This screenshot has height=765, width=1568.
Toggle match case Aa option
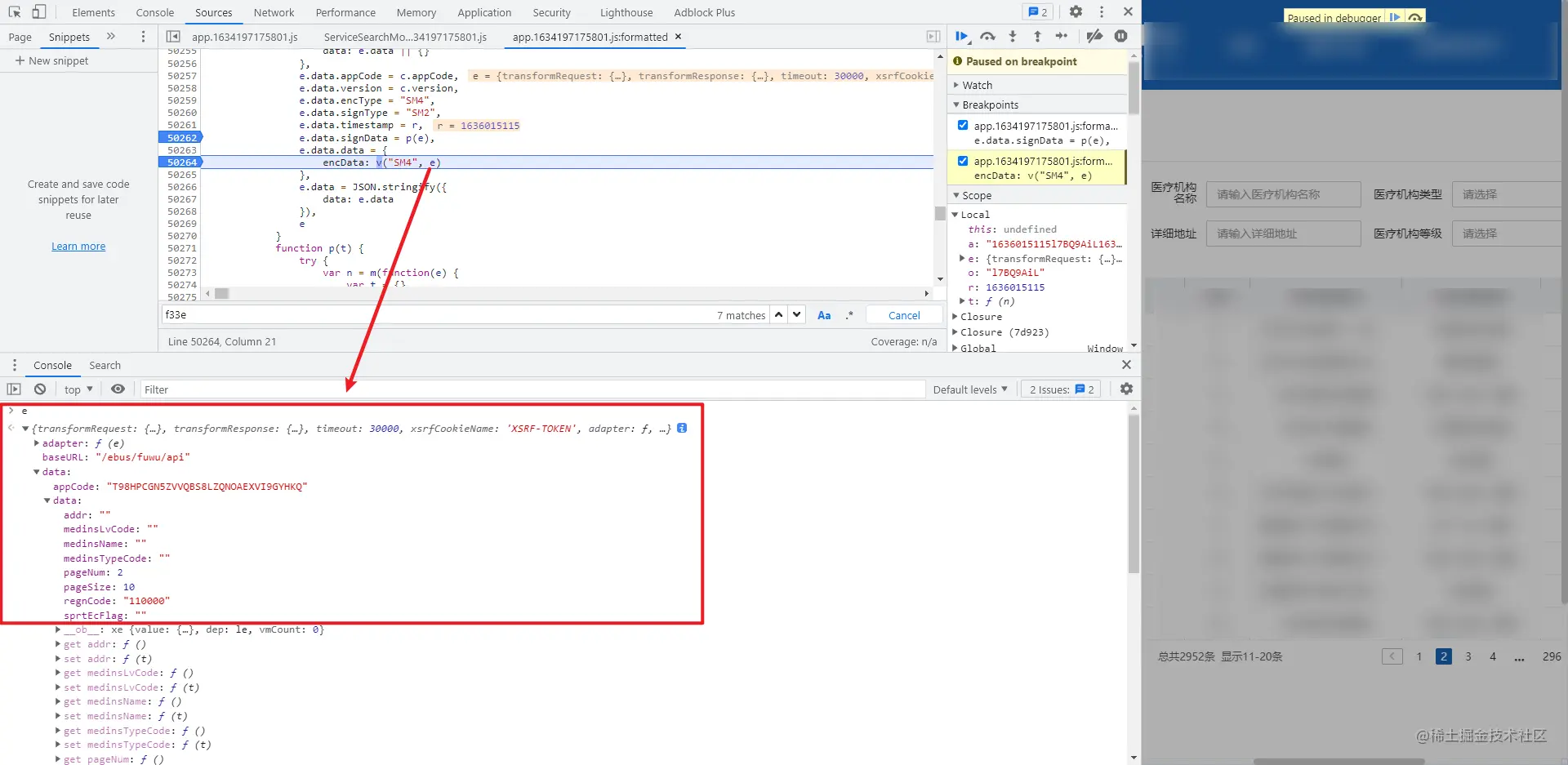(824, 315)
